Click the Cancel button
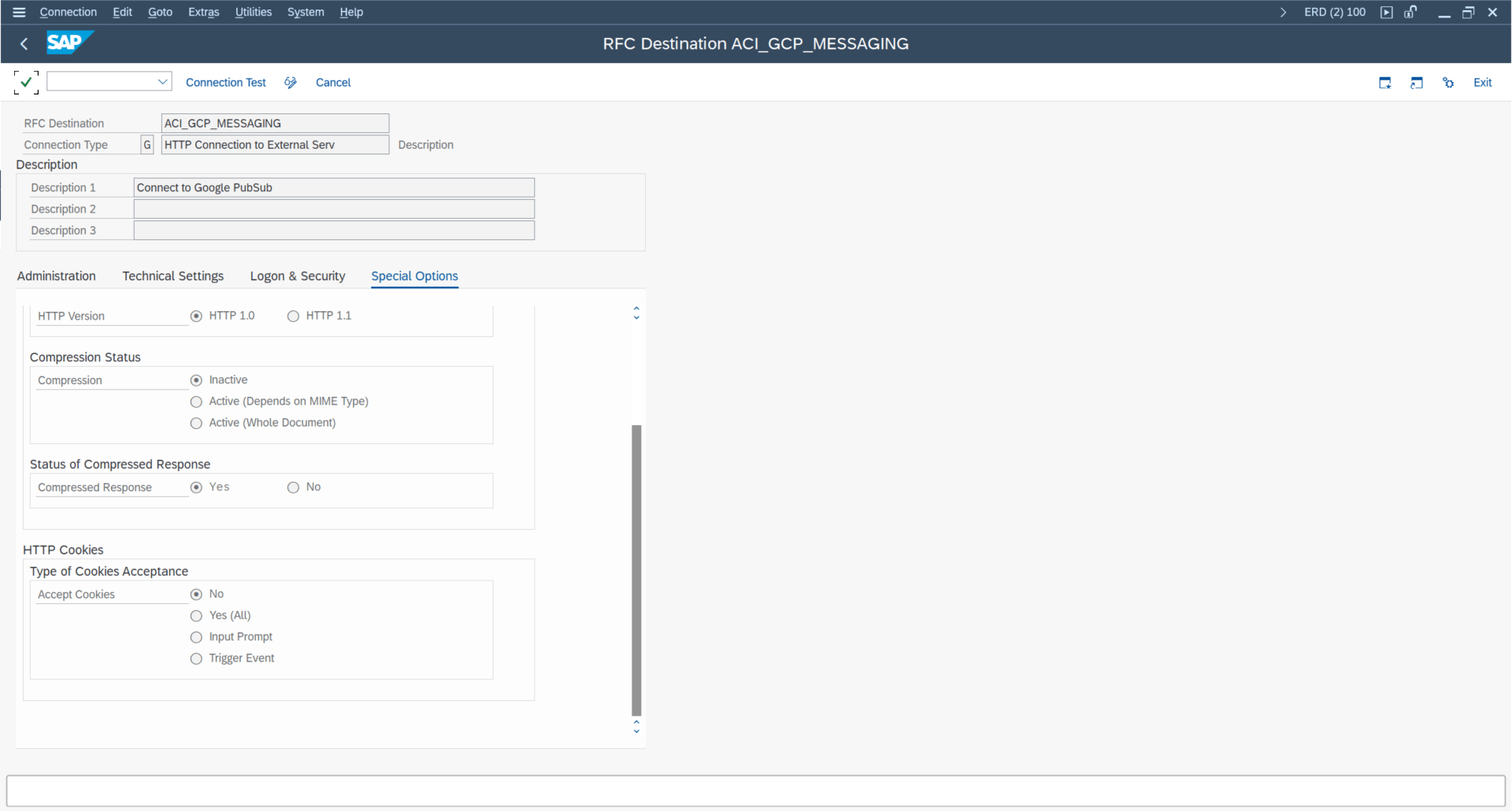 [x=333, y=83]
